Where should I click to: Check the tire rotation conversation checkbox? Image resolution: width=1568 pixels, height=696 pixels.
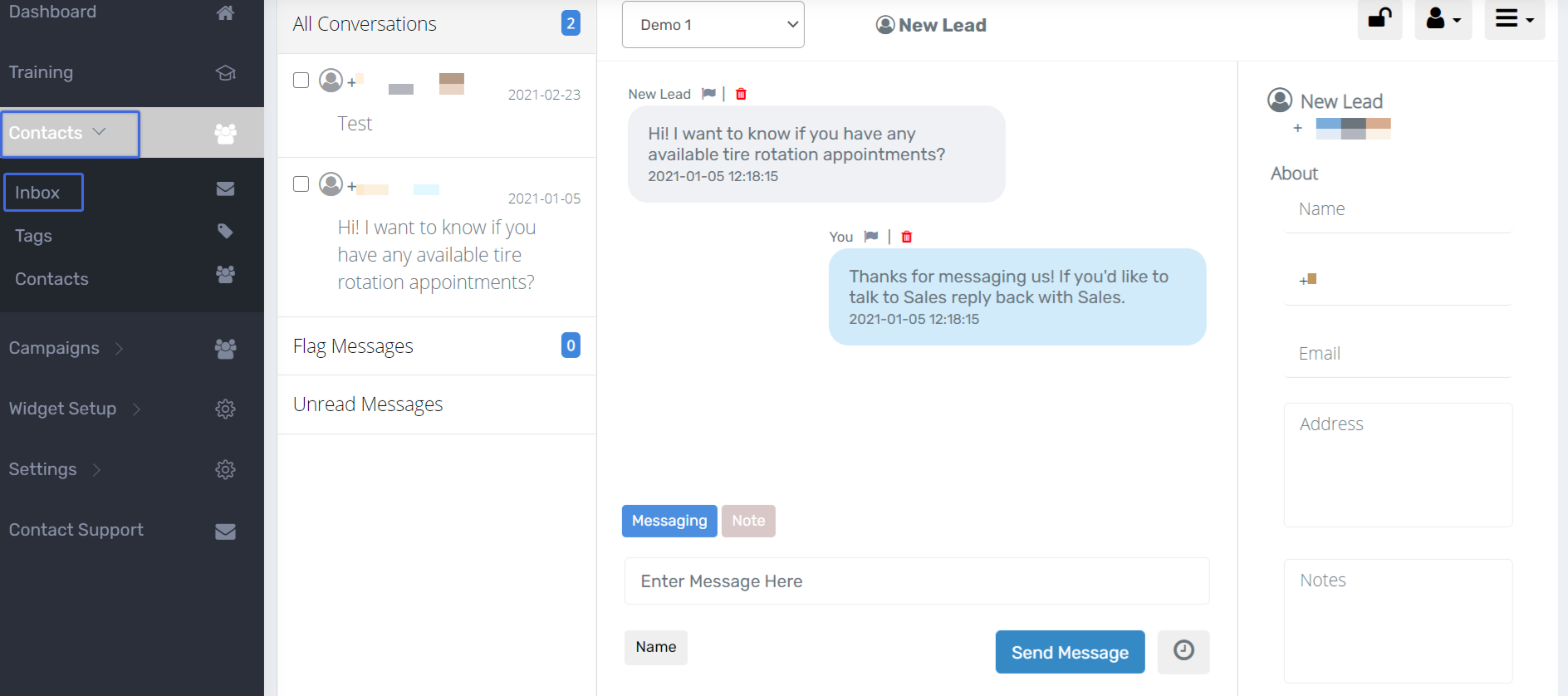pyautogui.click(x=301, y=184)
